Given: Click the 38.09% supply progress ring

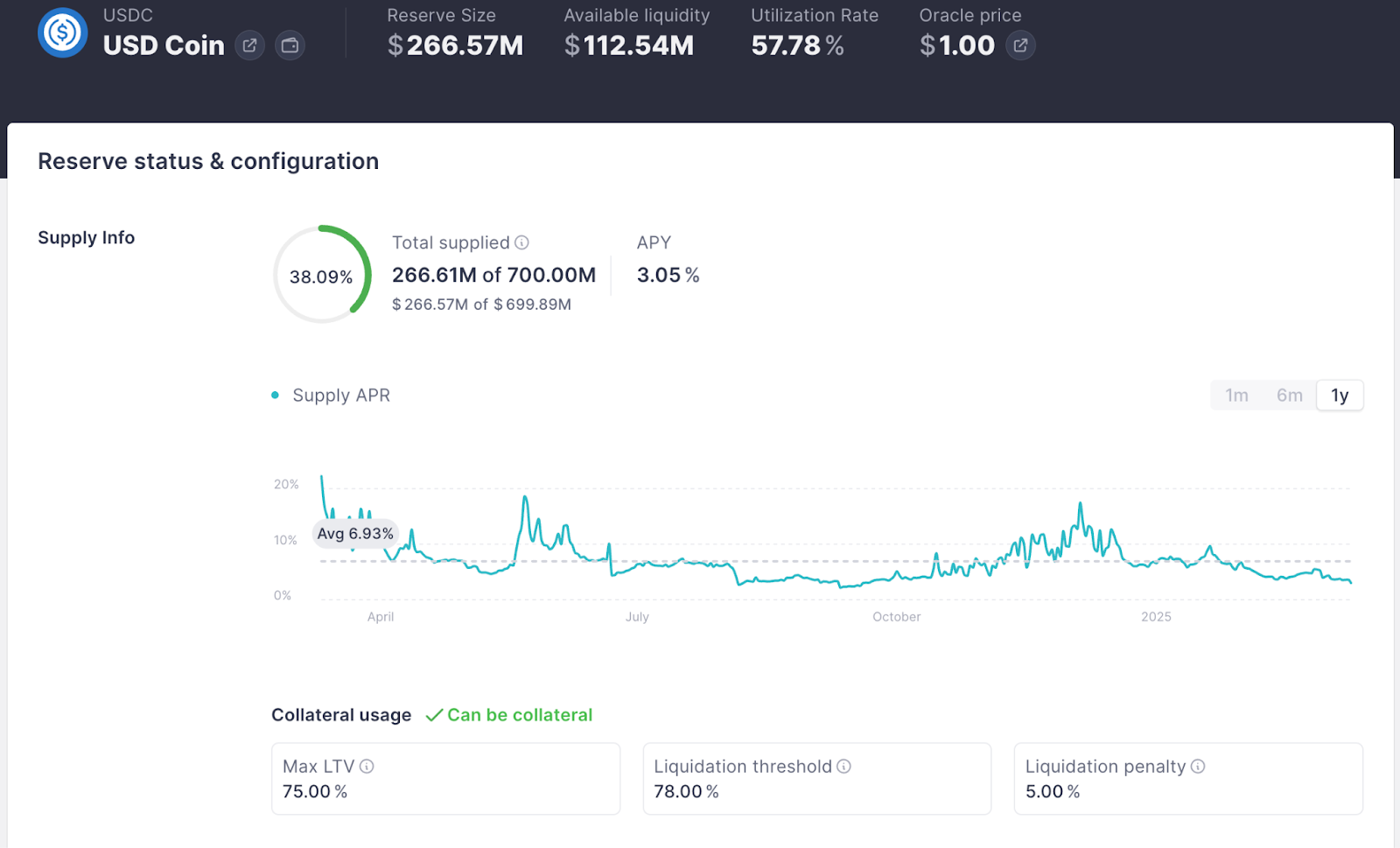Looking at the screenshot, I should point(322,275).
